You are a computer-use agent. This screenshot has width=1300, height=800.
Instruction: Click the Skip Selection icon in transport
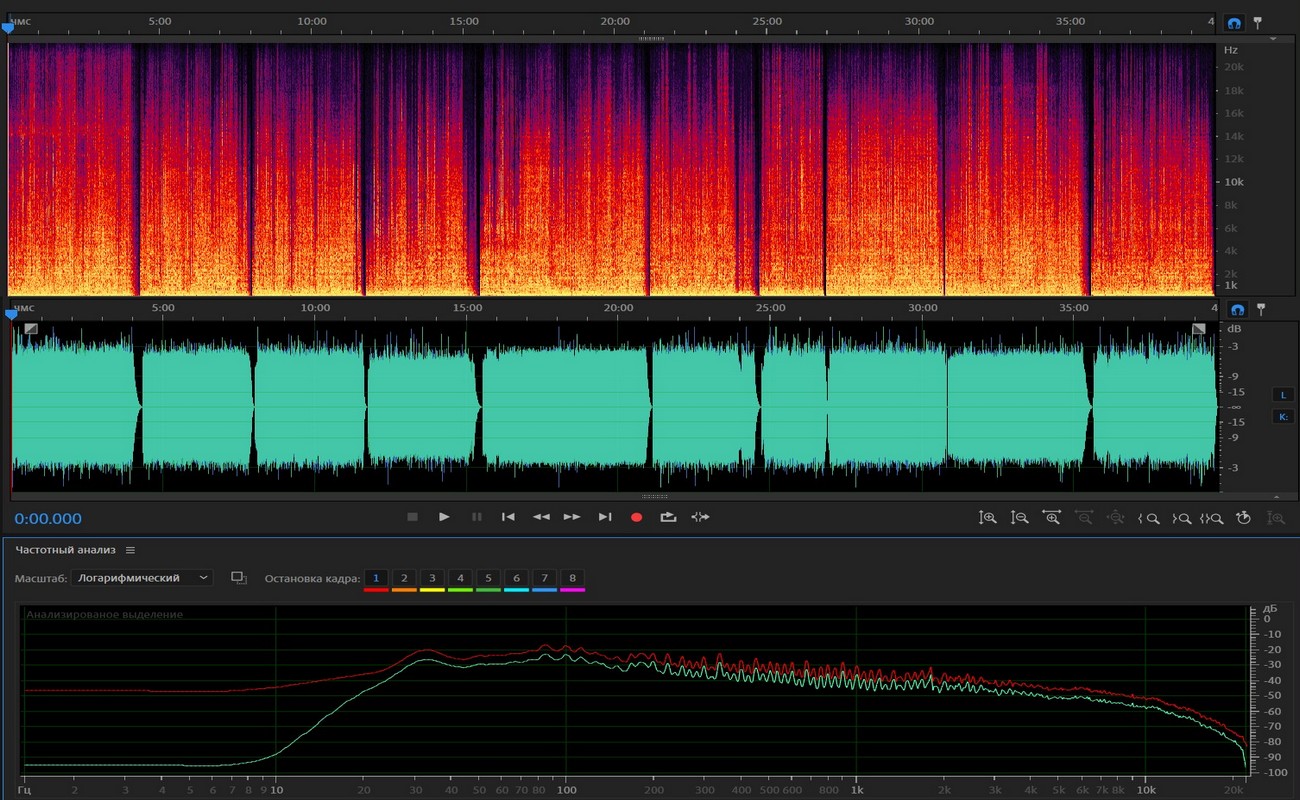tap(700, 517)
